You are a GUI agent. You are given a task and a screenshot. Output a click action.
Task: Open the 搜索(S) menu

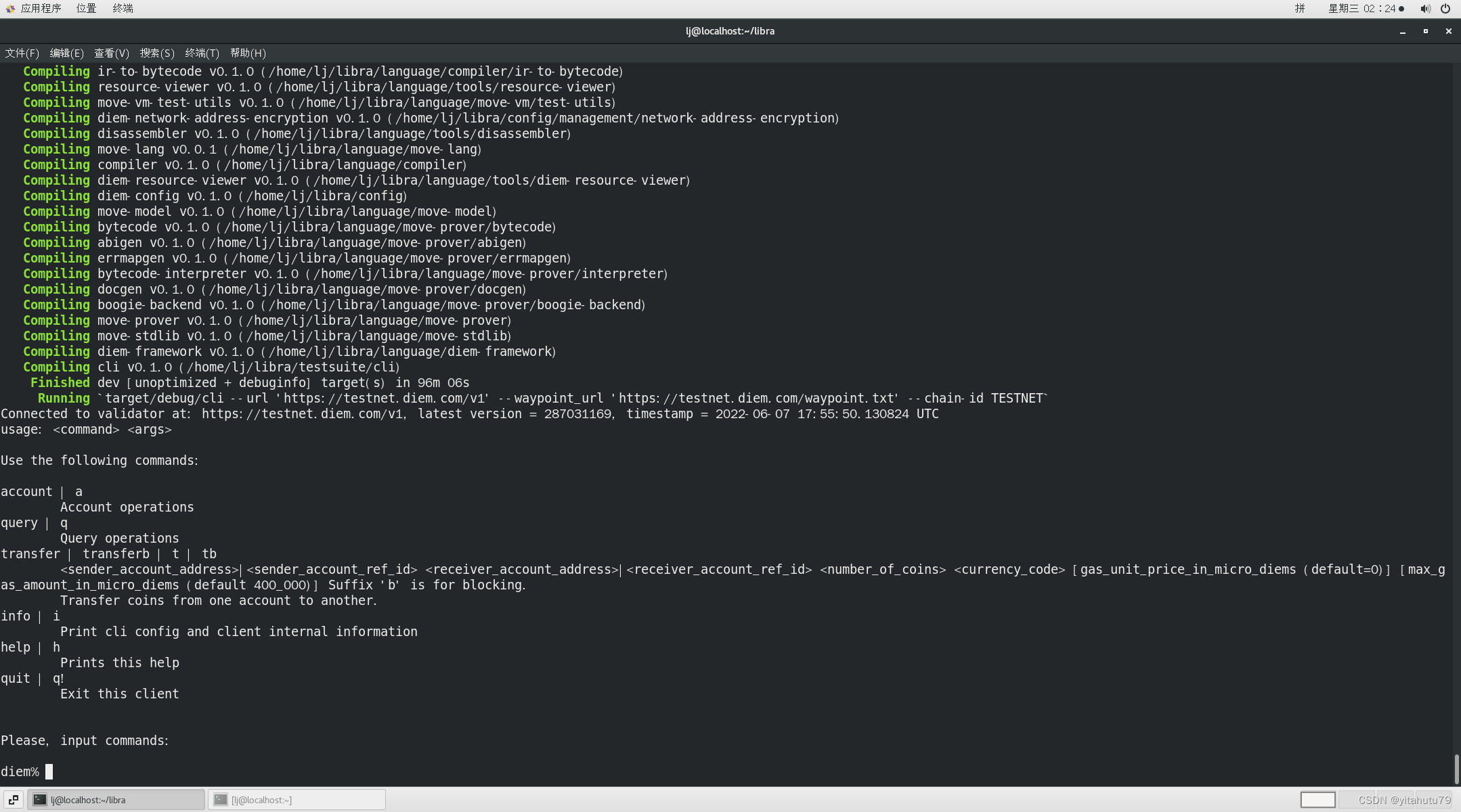[x=157, y=53]
